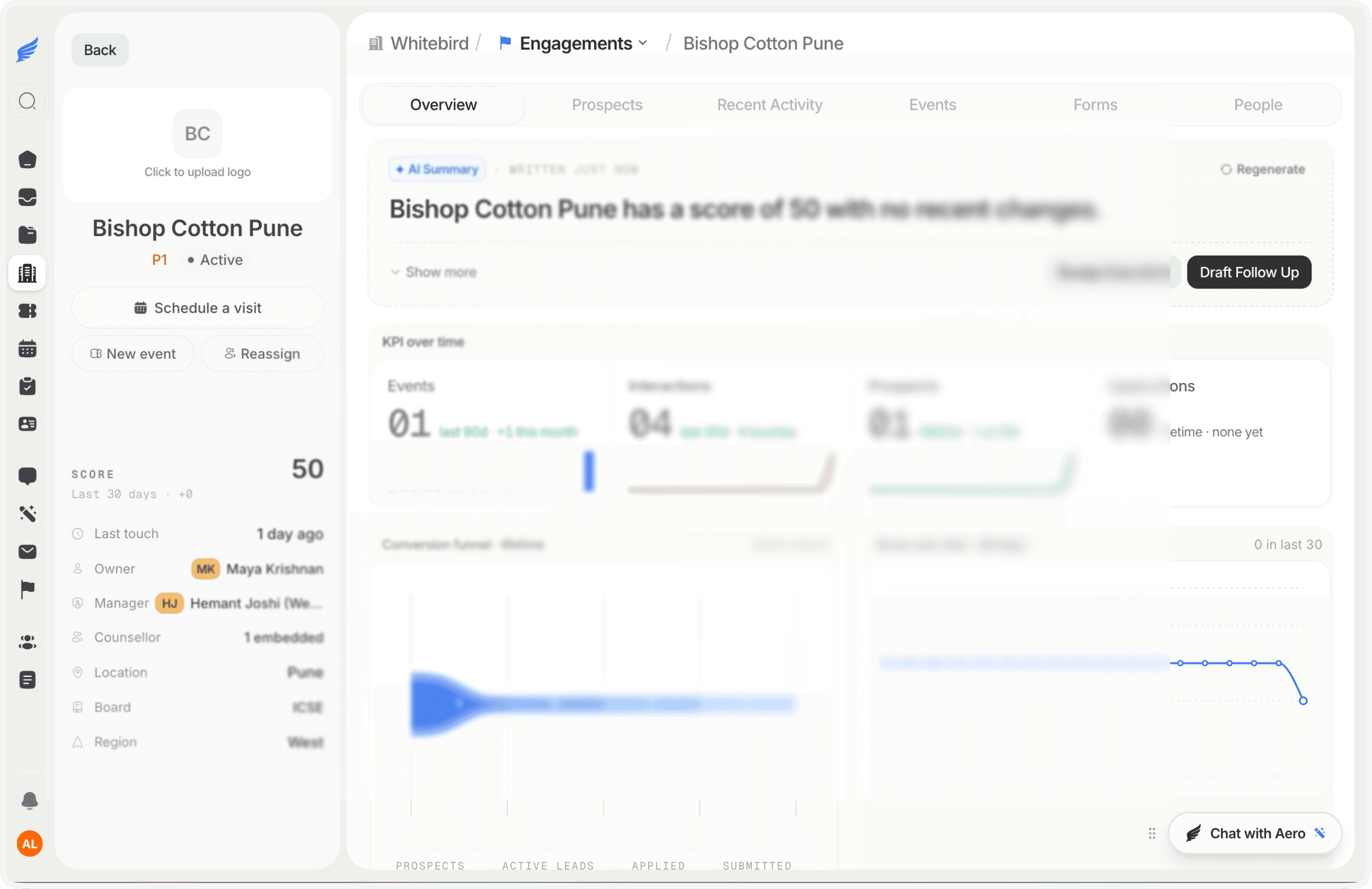Viewport: 1372px width, 889px height.
Task: Open the AL user avatar
Action: pyautogui.click(x=29, y=844)
